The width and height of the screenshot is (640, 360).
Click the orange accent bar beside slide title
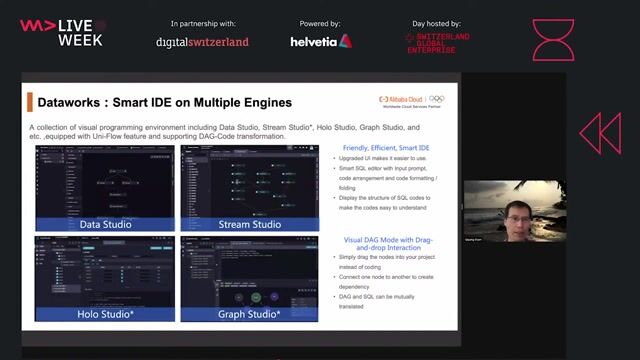pos(30,102)
